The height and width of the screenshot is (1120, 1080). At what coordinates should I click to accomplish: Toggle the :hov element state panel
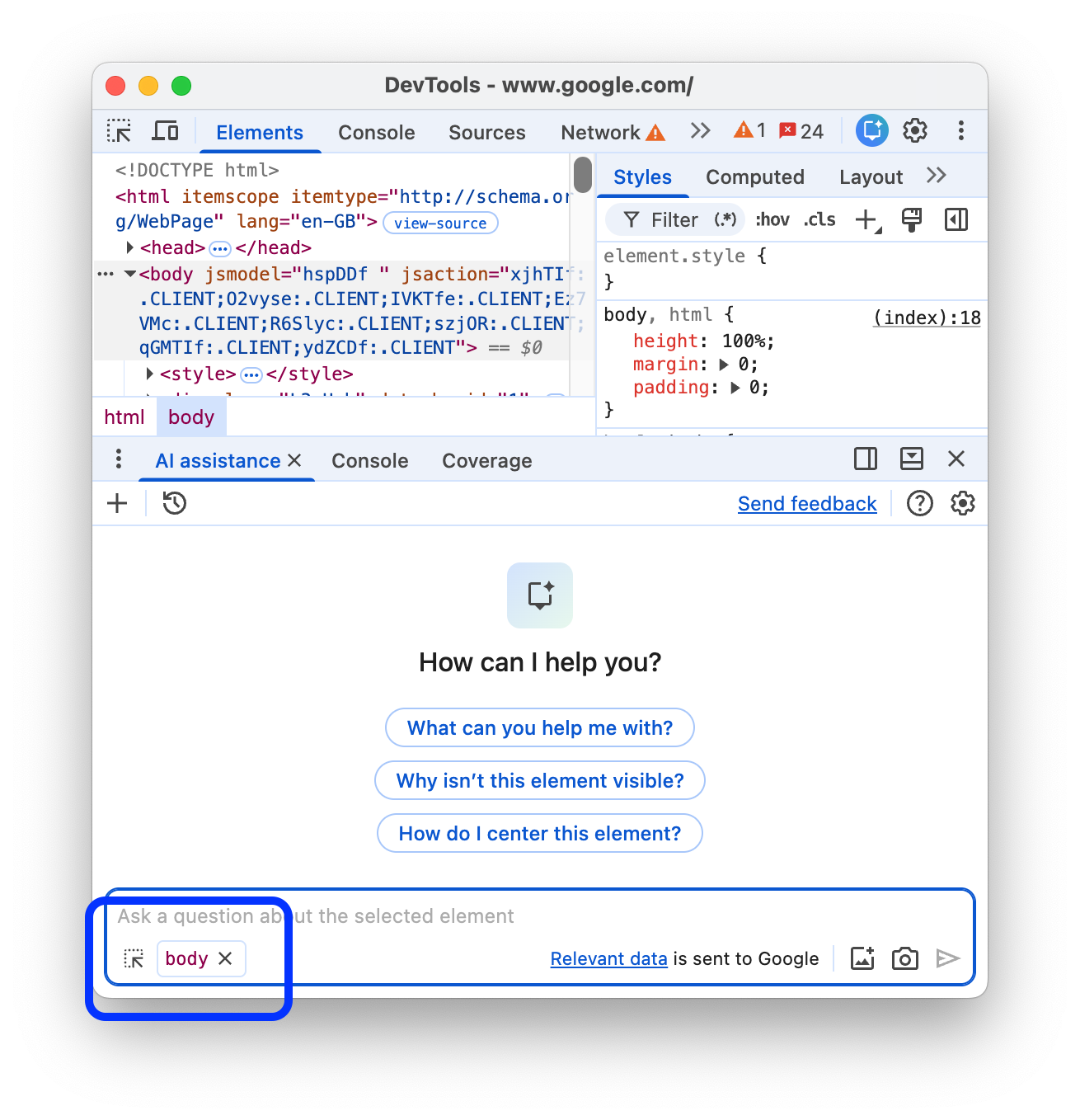tap(772, 219)
